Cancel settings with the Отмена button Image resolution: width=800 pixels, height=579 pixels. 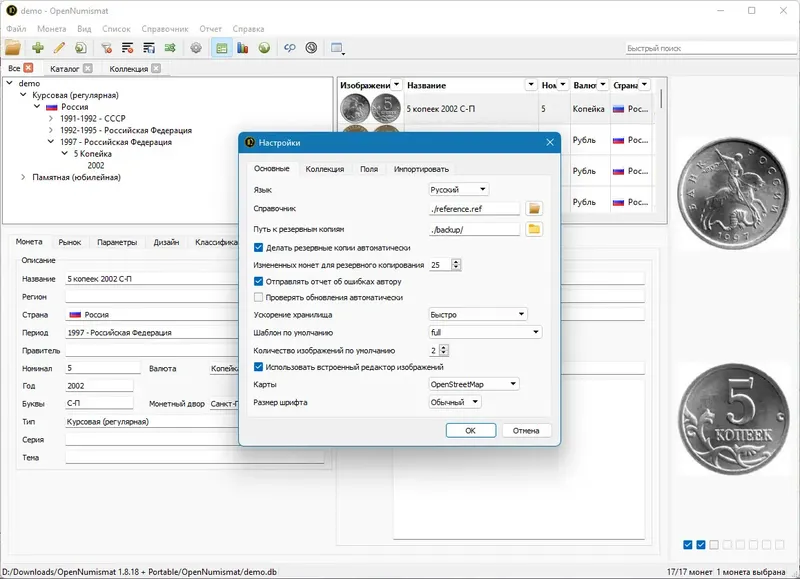coord(526,431)
